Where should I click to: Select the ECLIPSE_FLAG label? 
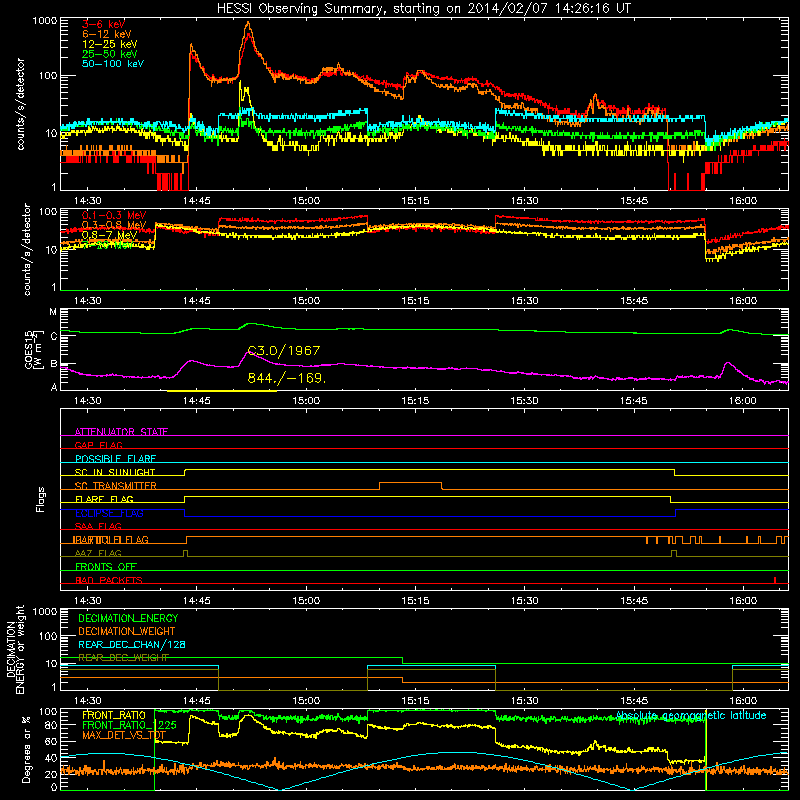[109, 513]
